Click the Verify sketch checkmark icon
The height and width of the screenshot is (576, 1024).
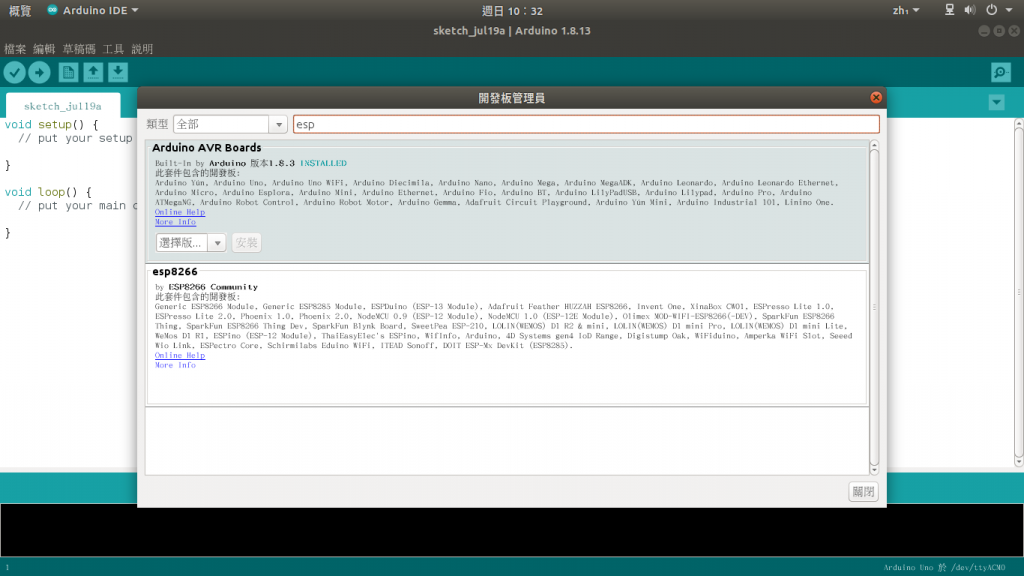[x=14, y=72]
